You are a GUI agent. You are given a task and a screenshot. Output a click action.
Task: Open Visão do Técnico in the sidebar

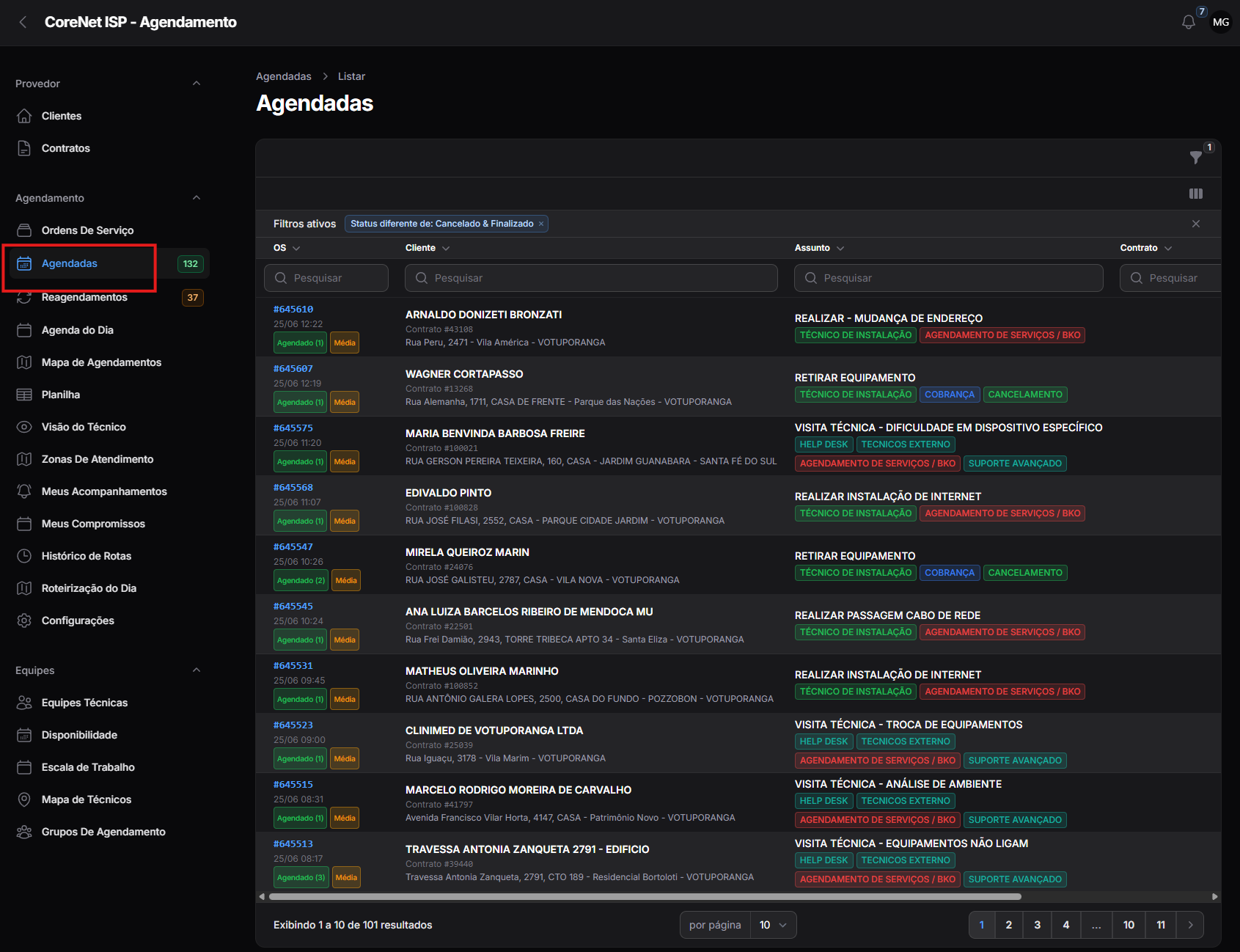tap(84, 427)
